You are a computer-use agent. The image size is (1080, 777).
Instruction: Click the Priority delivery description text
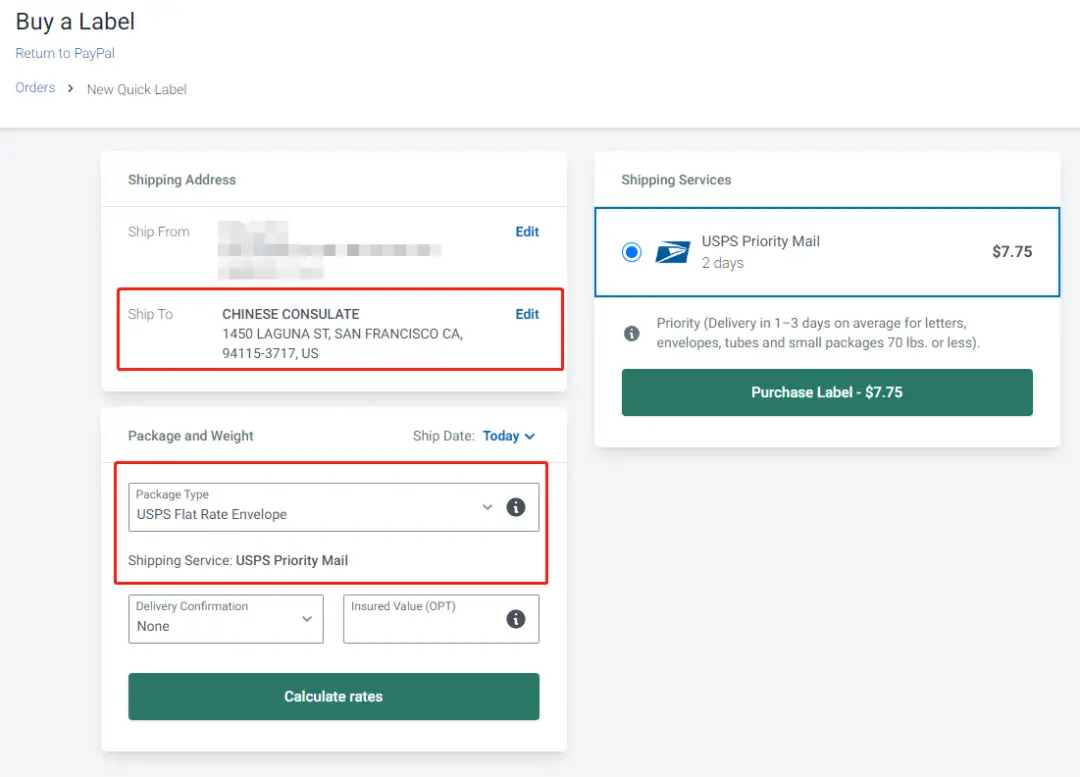[818, 333]
